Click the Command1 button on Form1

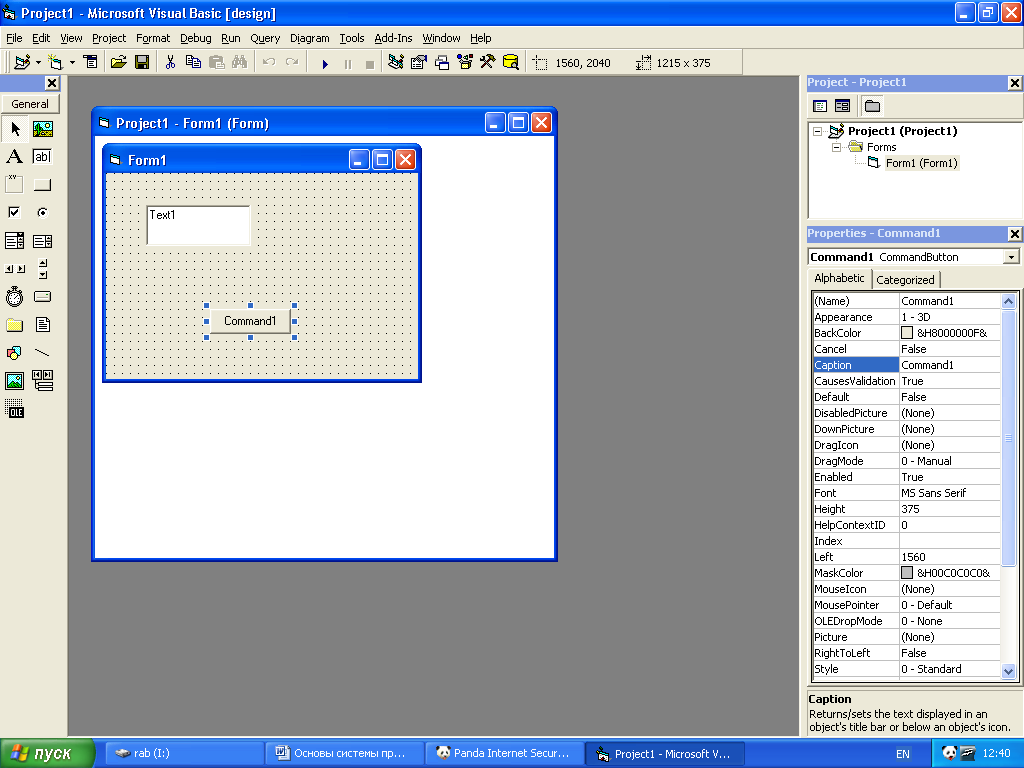[x=250, y=321]
